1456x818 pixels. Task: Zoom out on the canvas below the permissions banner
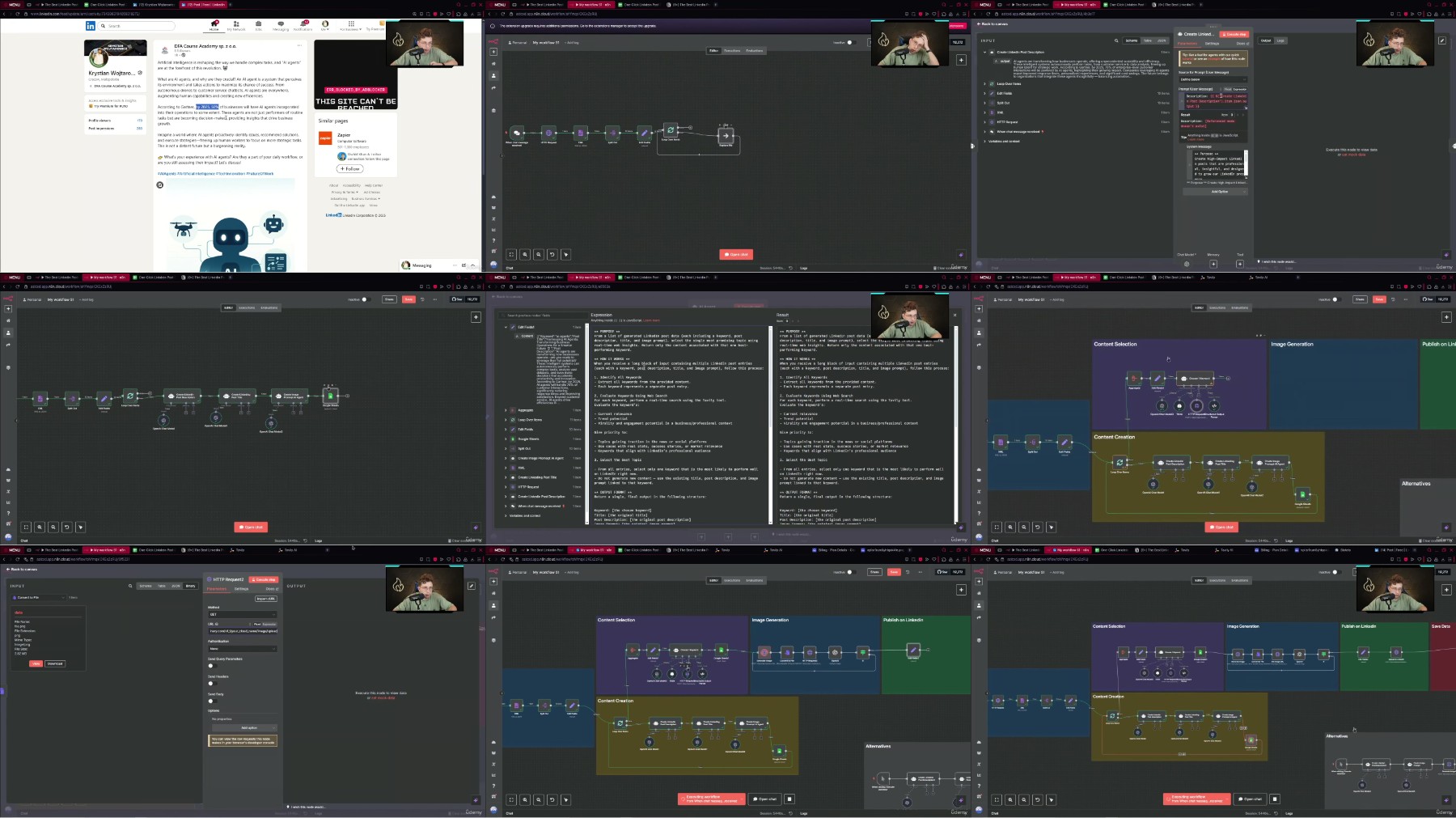[x=539, y=254]
